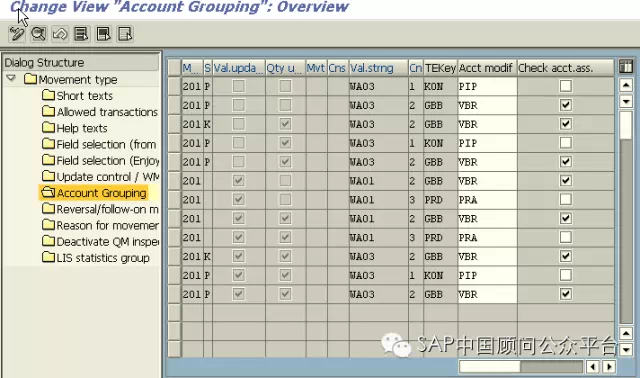Click the folder icon beside LIS statistics group
640x378 pixels.
click(49, 258)
